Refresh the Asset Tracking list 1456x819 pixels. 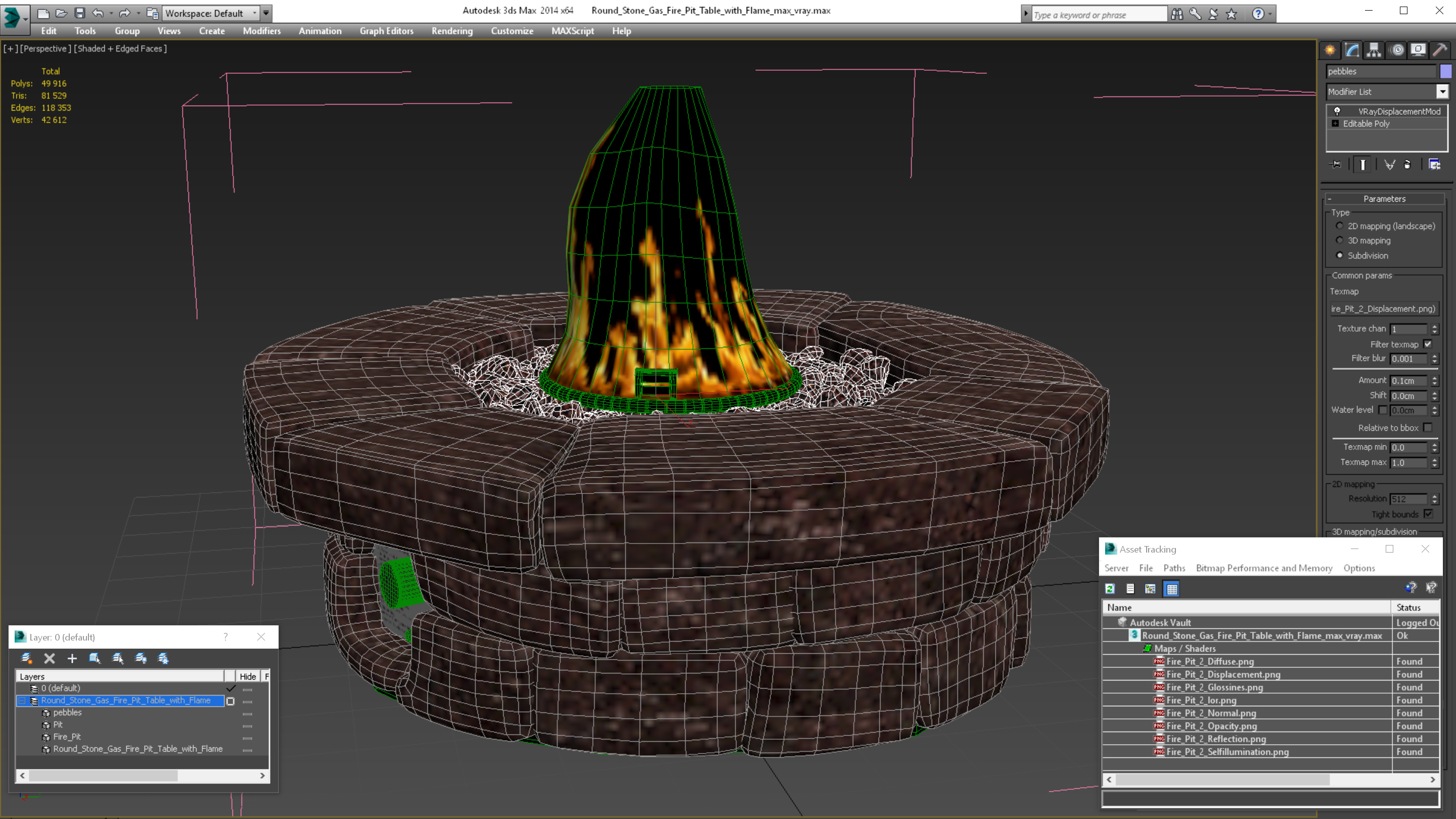[1110, 589]
